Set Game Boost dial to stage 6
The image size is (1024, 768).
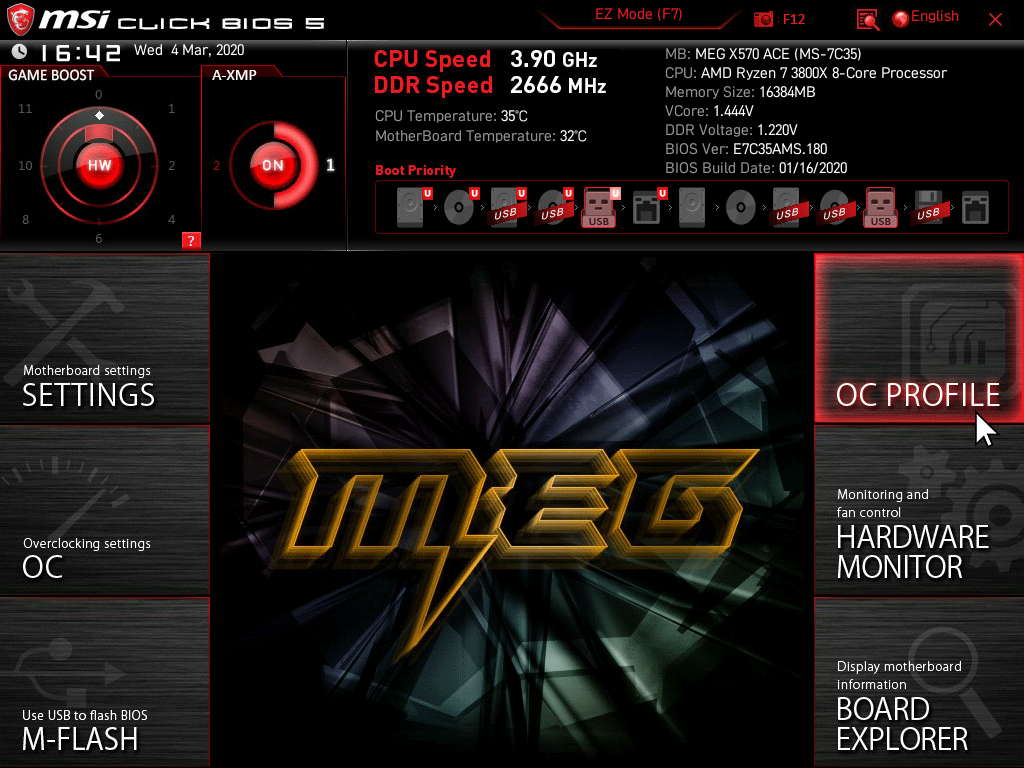tap(99, 238)
